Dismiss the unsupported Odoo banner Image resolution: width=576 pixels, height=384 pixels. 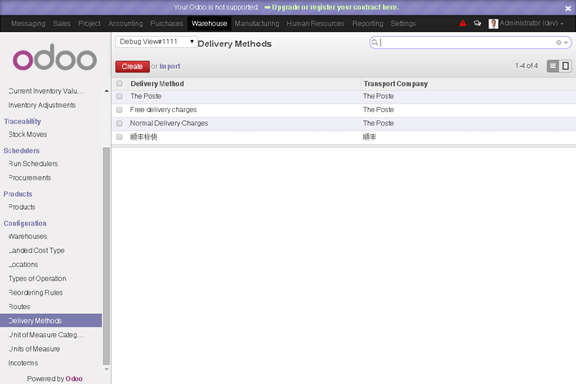[568, 8]
